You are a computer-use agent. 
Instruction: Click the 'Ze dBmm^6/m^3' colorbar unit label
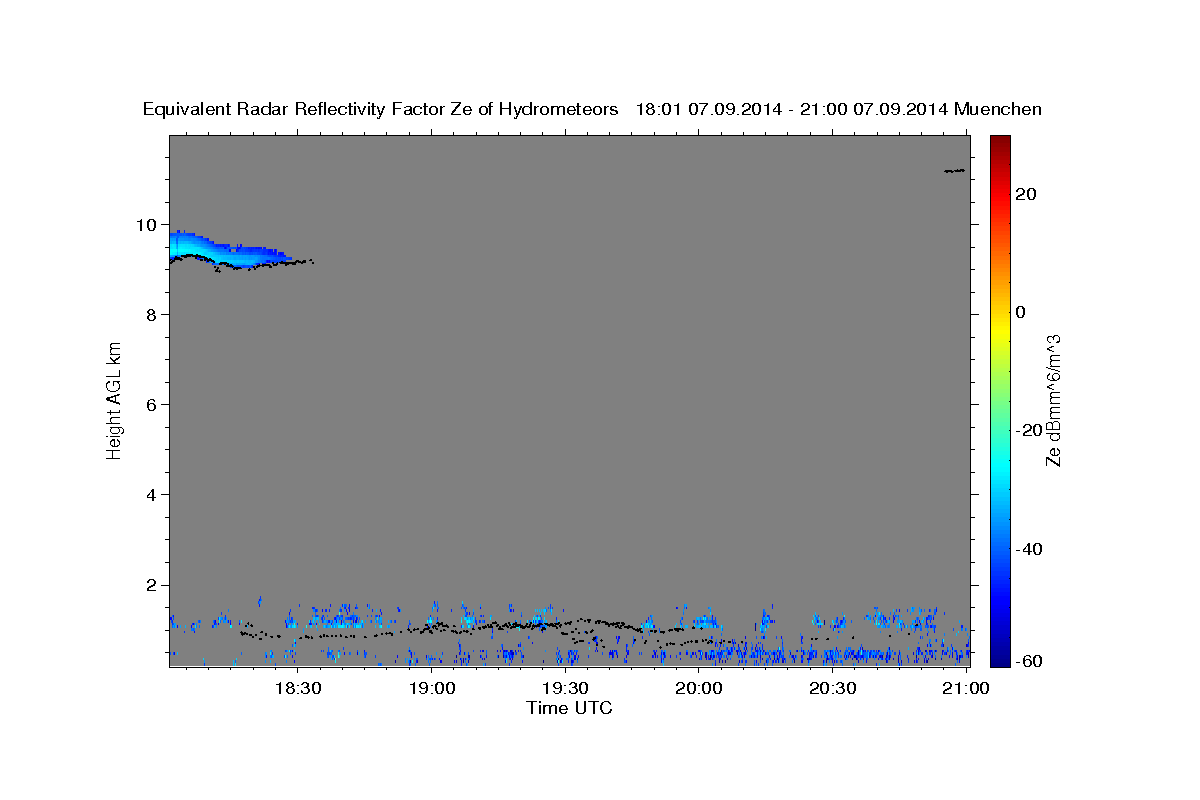[x=1053, y=401]
